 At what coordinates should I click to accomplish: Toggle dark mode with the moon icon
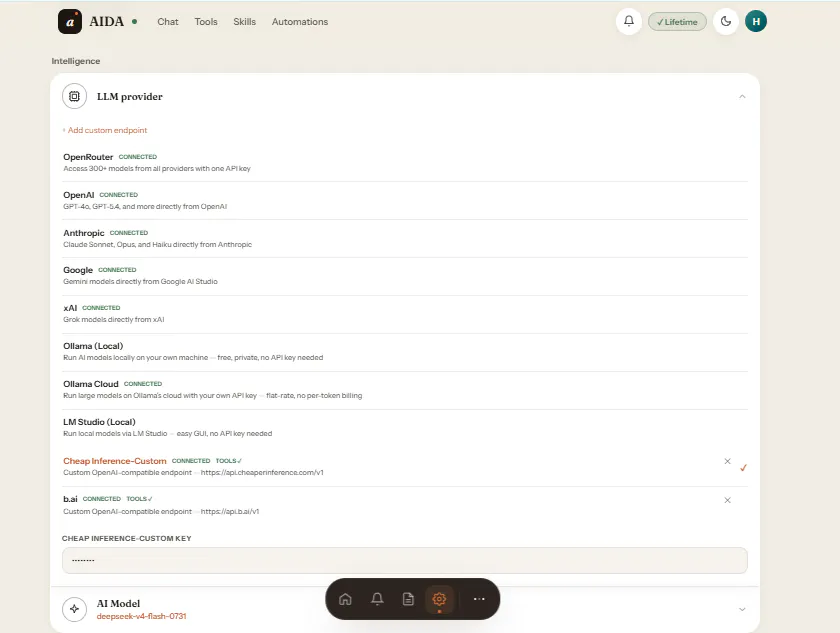click(726, 21)
